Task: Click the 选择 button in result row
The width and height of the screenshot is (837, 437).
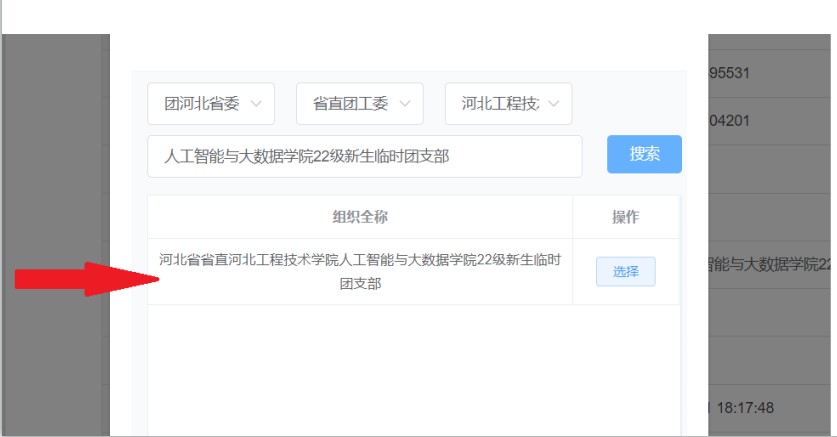Action: [x=625, y=272]
